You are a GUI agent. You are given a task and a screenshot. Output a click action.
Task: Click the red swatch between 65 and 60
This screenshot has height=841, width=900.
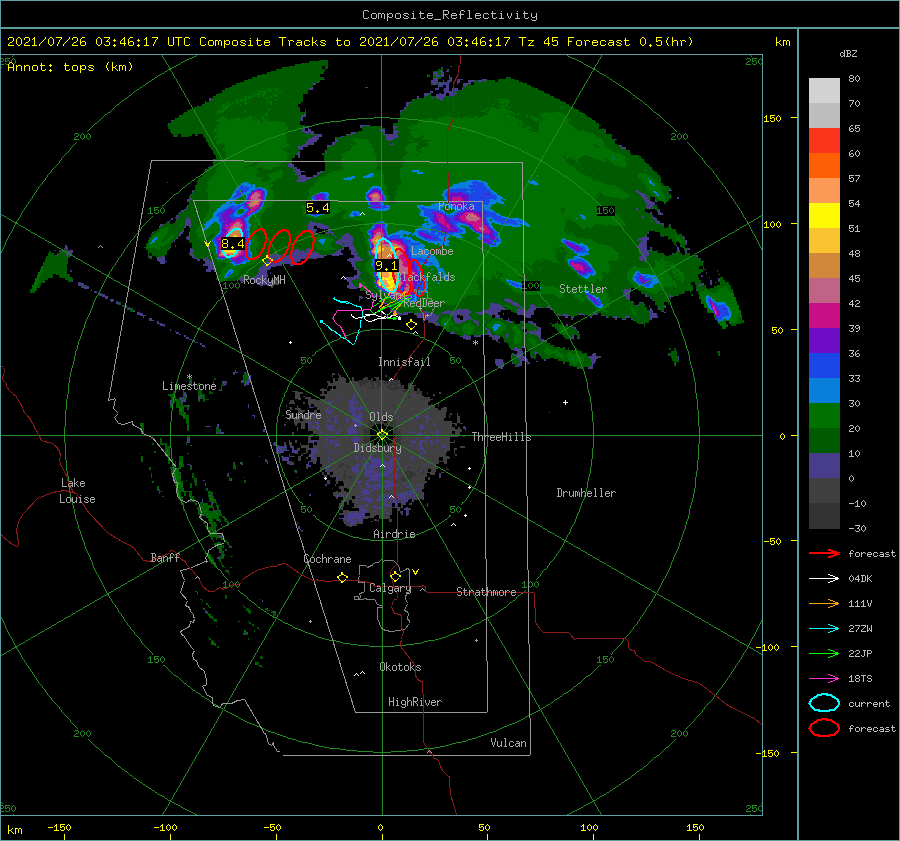pos(824,141)
